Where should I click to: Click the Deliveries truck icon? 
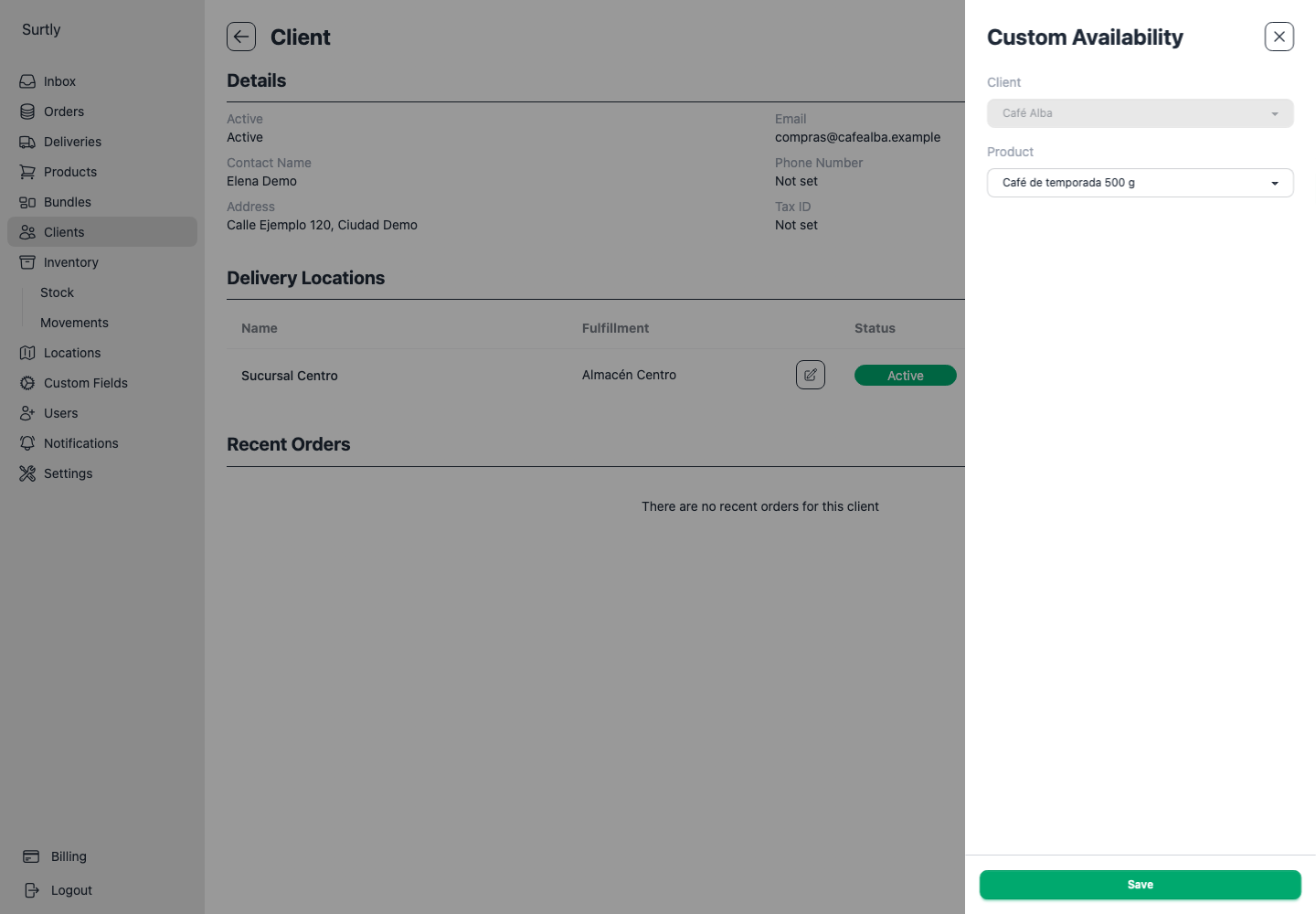(x=27, y=142)
